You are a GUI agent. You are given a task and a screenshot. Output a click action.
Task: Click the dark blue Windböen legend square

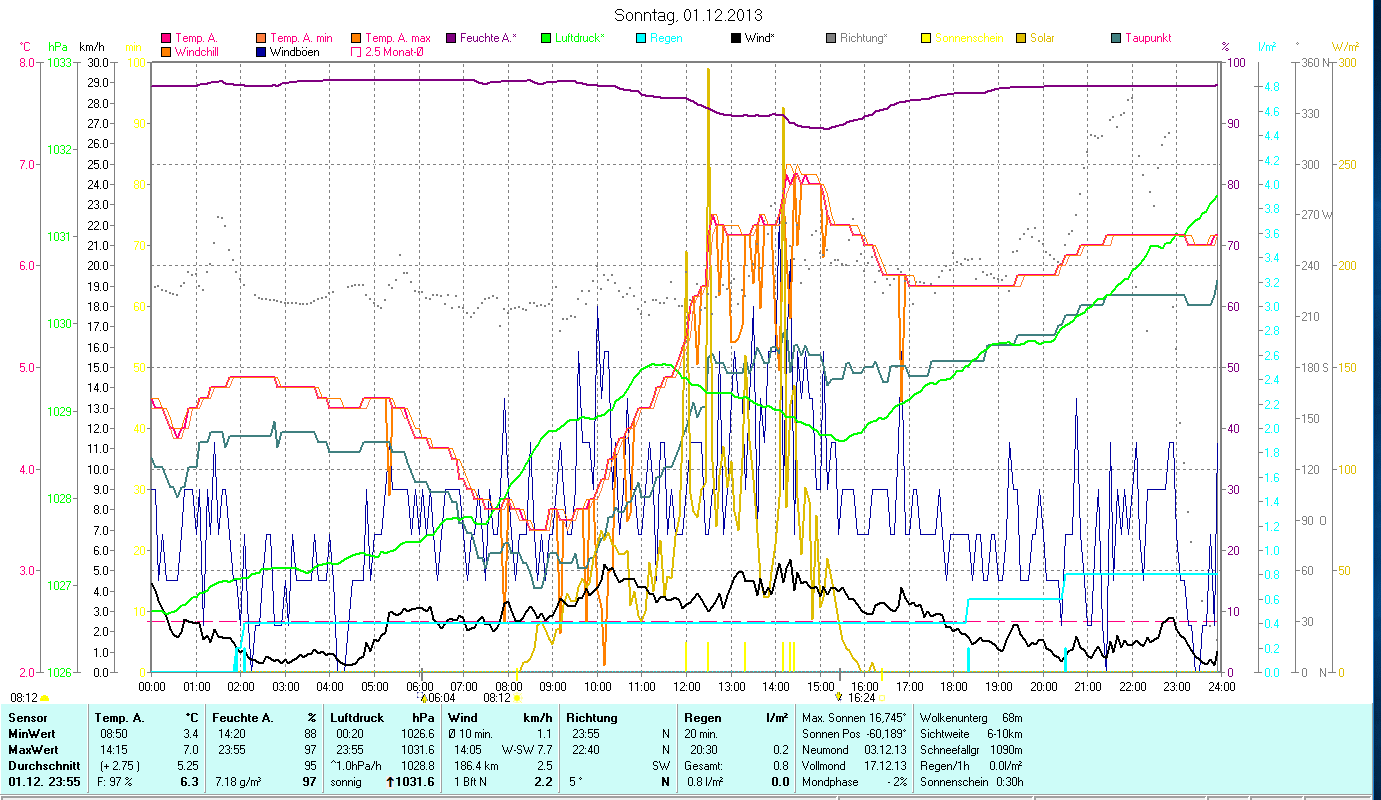click(x=261, y=52)
